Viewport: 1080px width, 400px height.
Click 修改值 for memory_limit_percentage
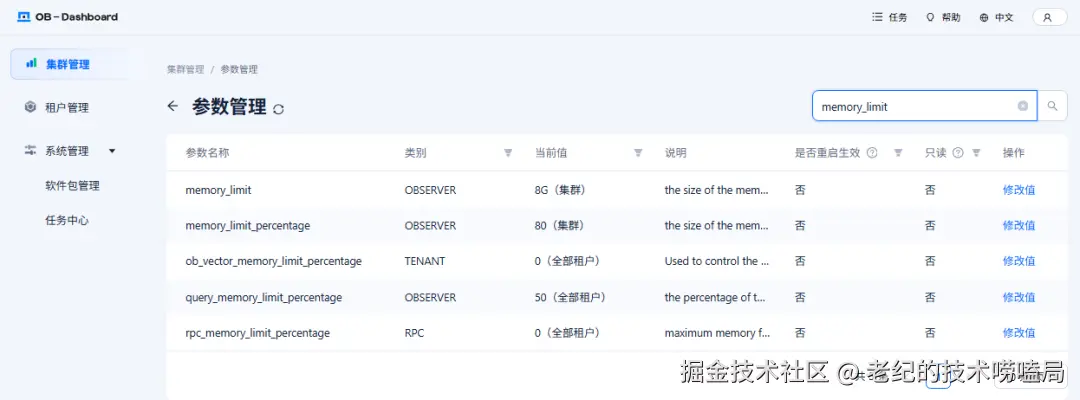point(1019,225)
